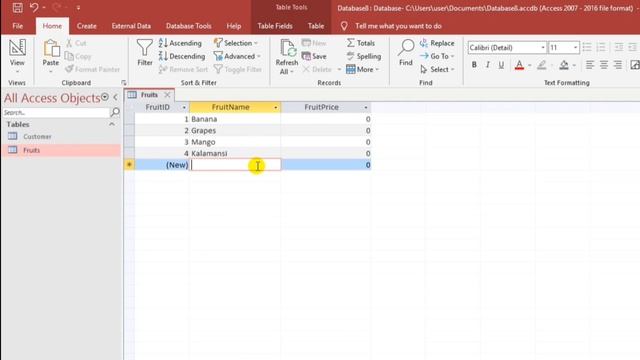Open the font size dropdown
Image resolution: width=640 pixels, height=360 pixels.
(x=575, y=48)
